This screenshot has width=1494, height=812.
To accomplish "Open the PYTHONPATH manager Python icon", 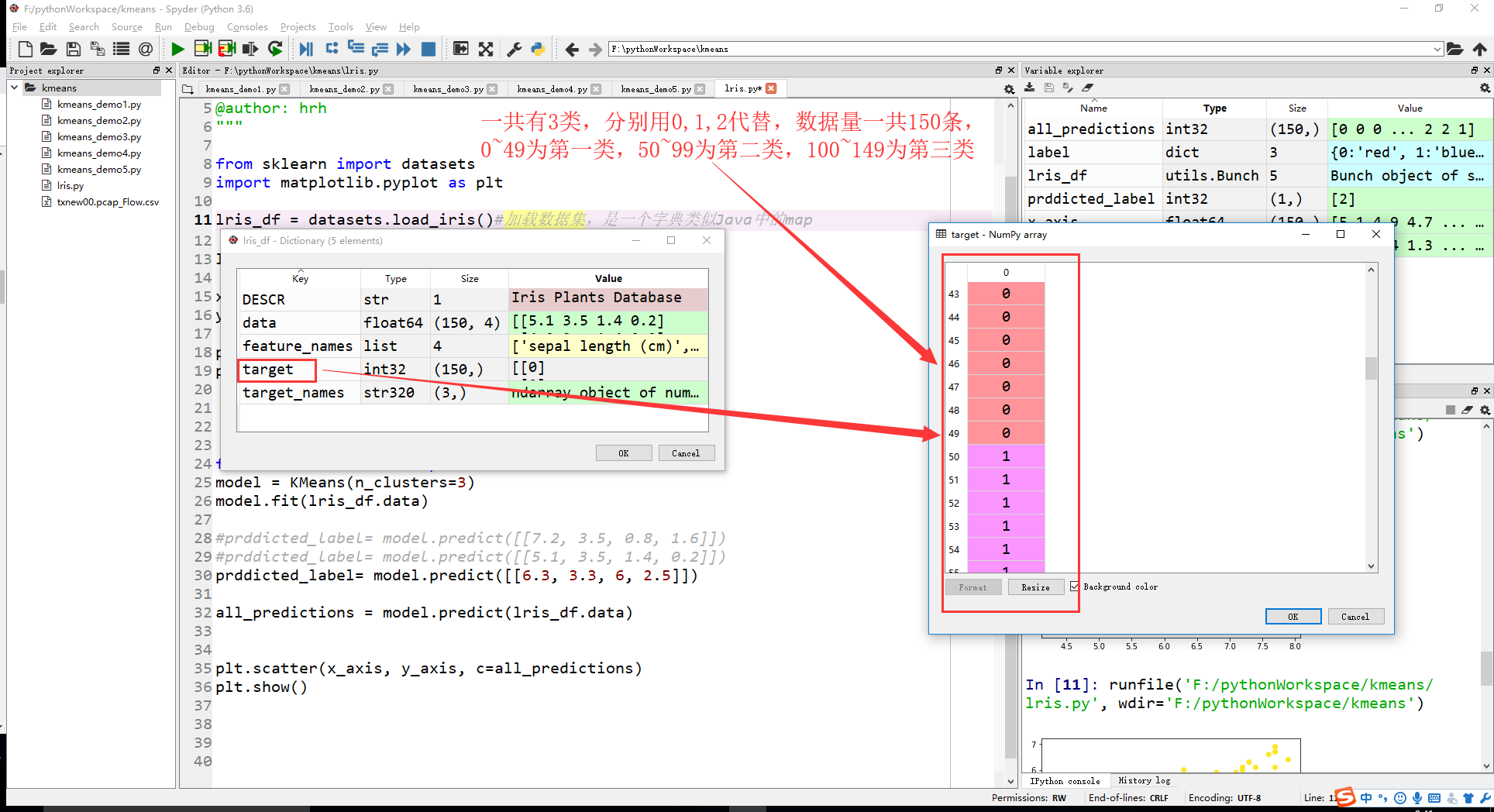I will [x=538, y=48].
